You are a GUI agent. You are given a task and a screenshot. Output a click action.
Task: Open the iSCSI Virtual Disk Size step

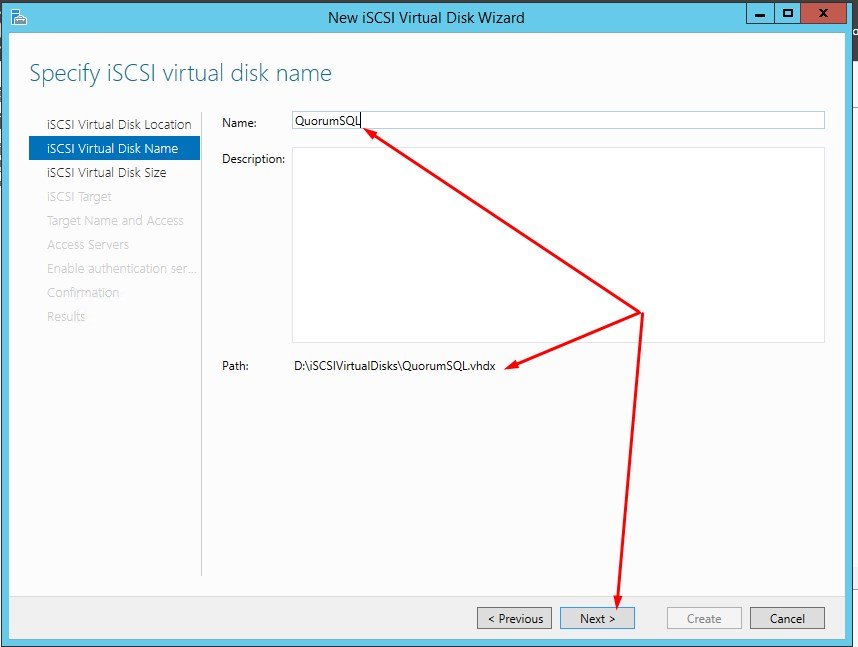pos(106,173)
